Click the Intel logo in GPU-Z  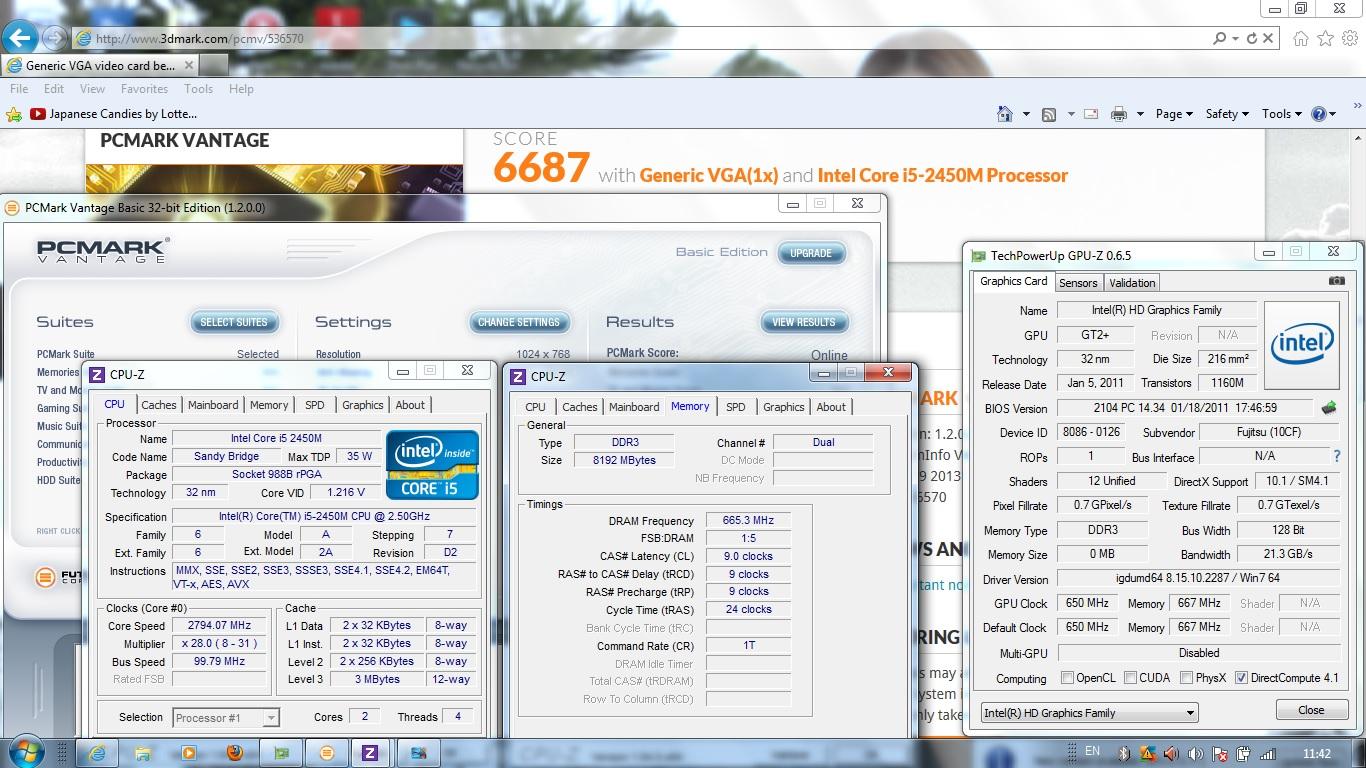[x=1302, y=345]
